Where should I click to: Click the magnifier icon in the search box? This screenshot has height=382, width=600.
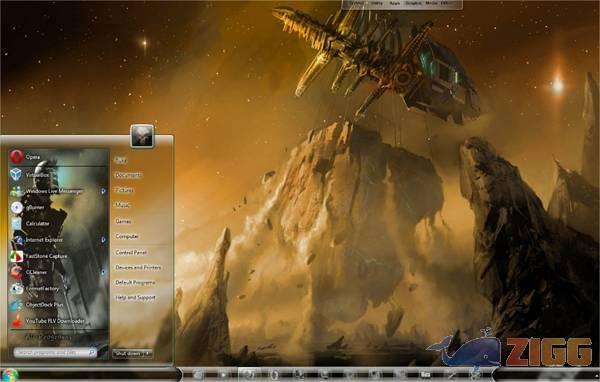92,352
